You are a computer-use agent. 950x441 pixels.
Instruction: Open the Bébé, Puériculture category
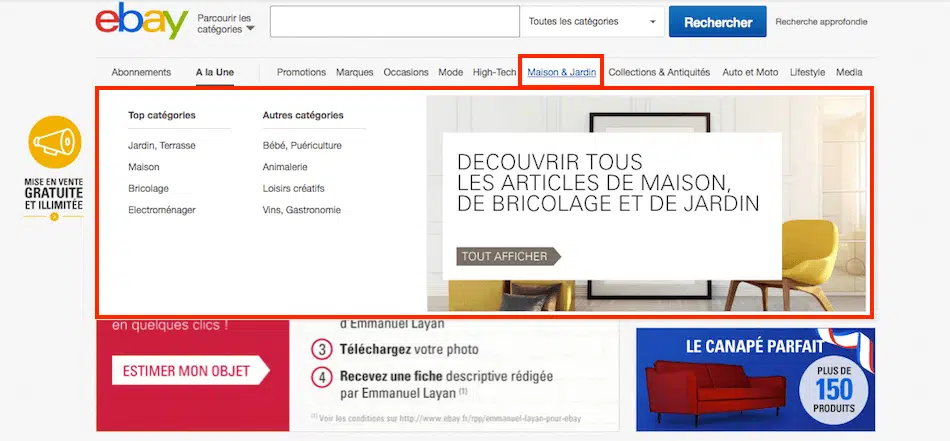point(302,146)
